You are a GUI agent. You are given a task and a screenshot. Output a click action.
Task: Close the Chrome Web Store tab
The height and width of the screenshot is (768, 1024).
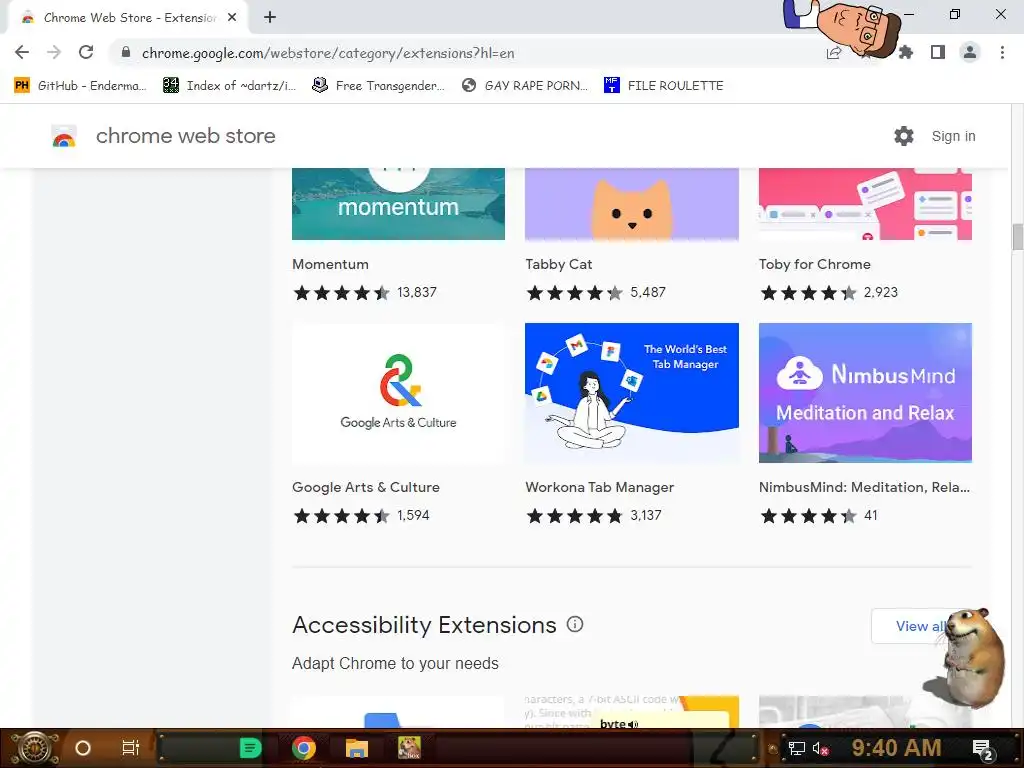pos(232,18)
